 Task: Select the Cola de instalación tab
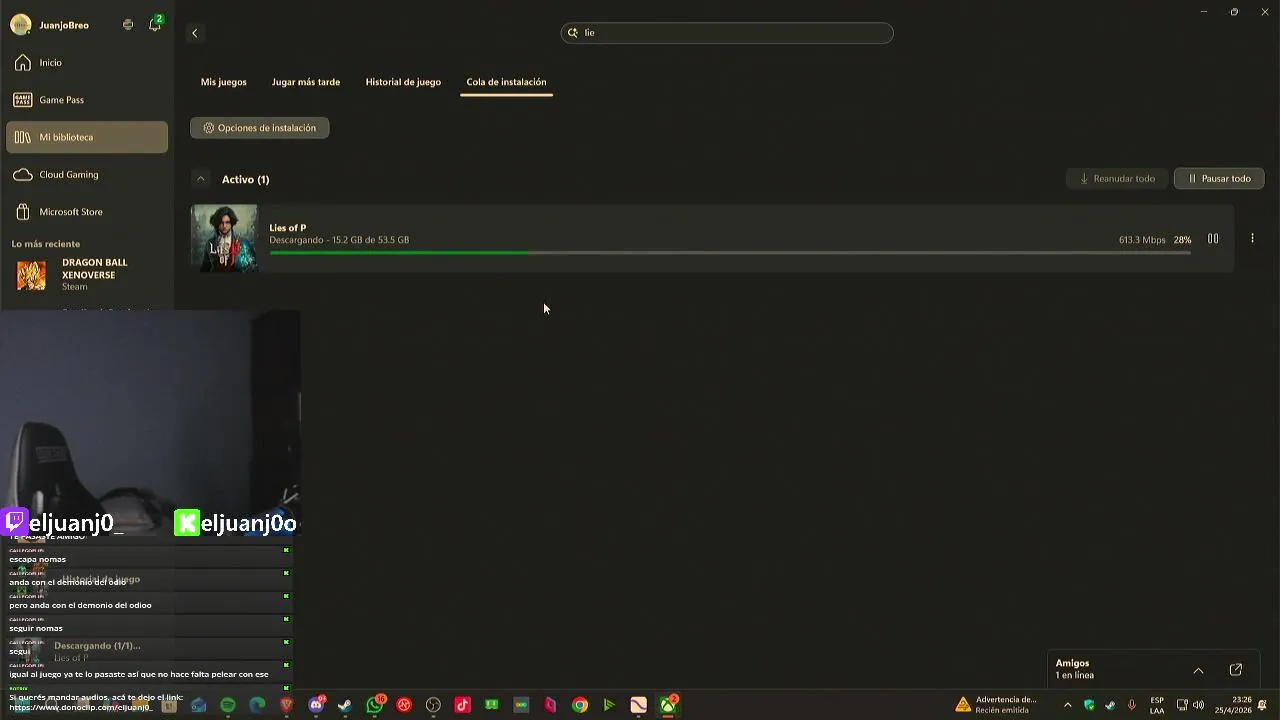point(506,82)
